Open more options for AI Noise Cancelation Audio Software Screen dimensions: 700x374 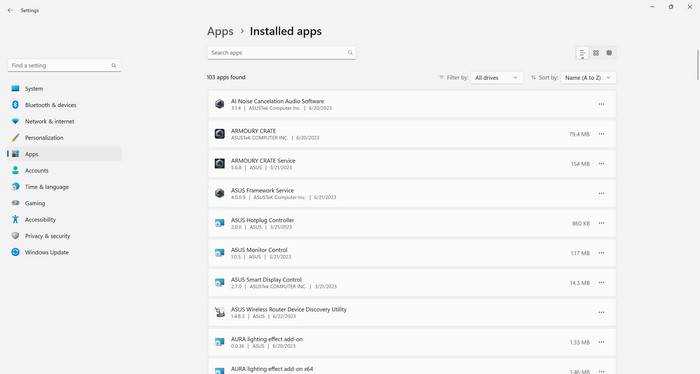pos(601,104)
